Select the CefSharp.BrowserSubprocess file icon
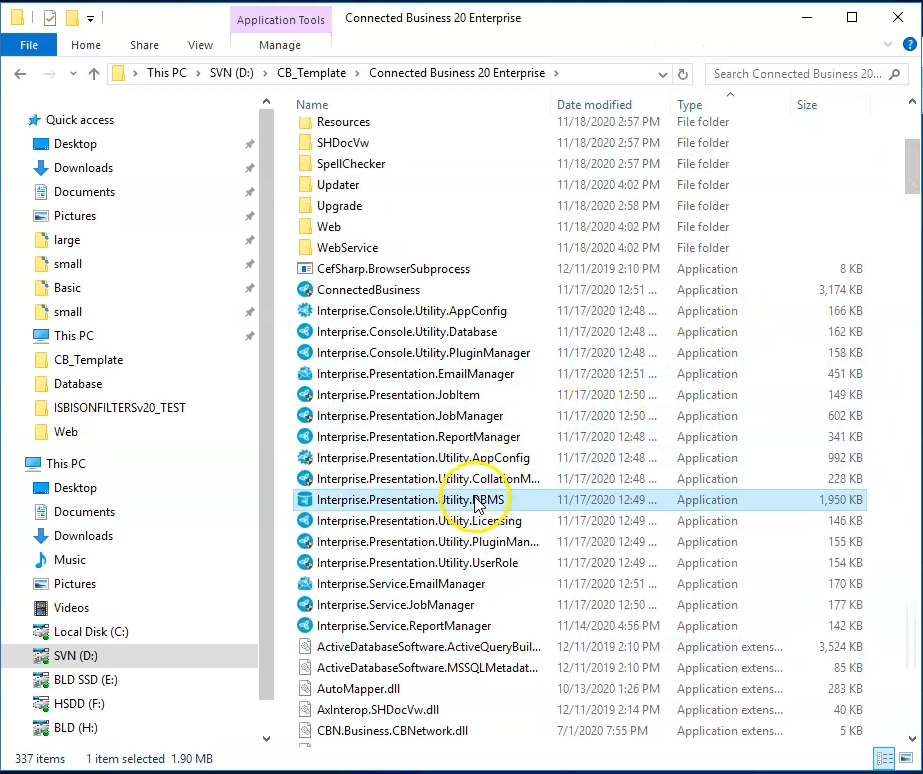This screenshot has width=923, height=774. [306, 269]
